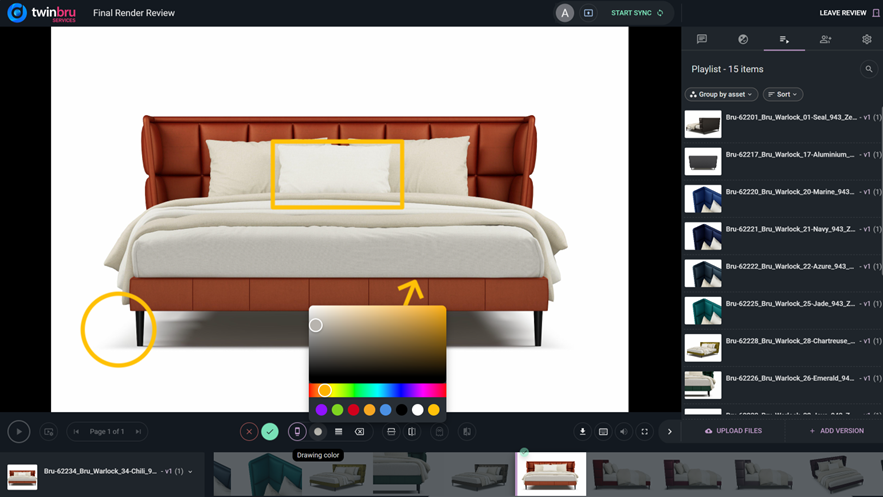Select Bru-62228 Warlock 28-Chartreuse item
Screen dimensions: 883x497
pyautogui.click(x=782, y=347)
